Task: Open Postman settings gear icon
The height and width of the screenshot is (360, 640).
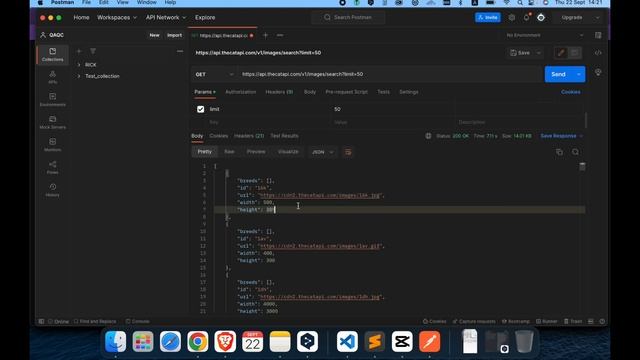Action: click(512, 18)
